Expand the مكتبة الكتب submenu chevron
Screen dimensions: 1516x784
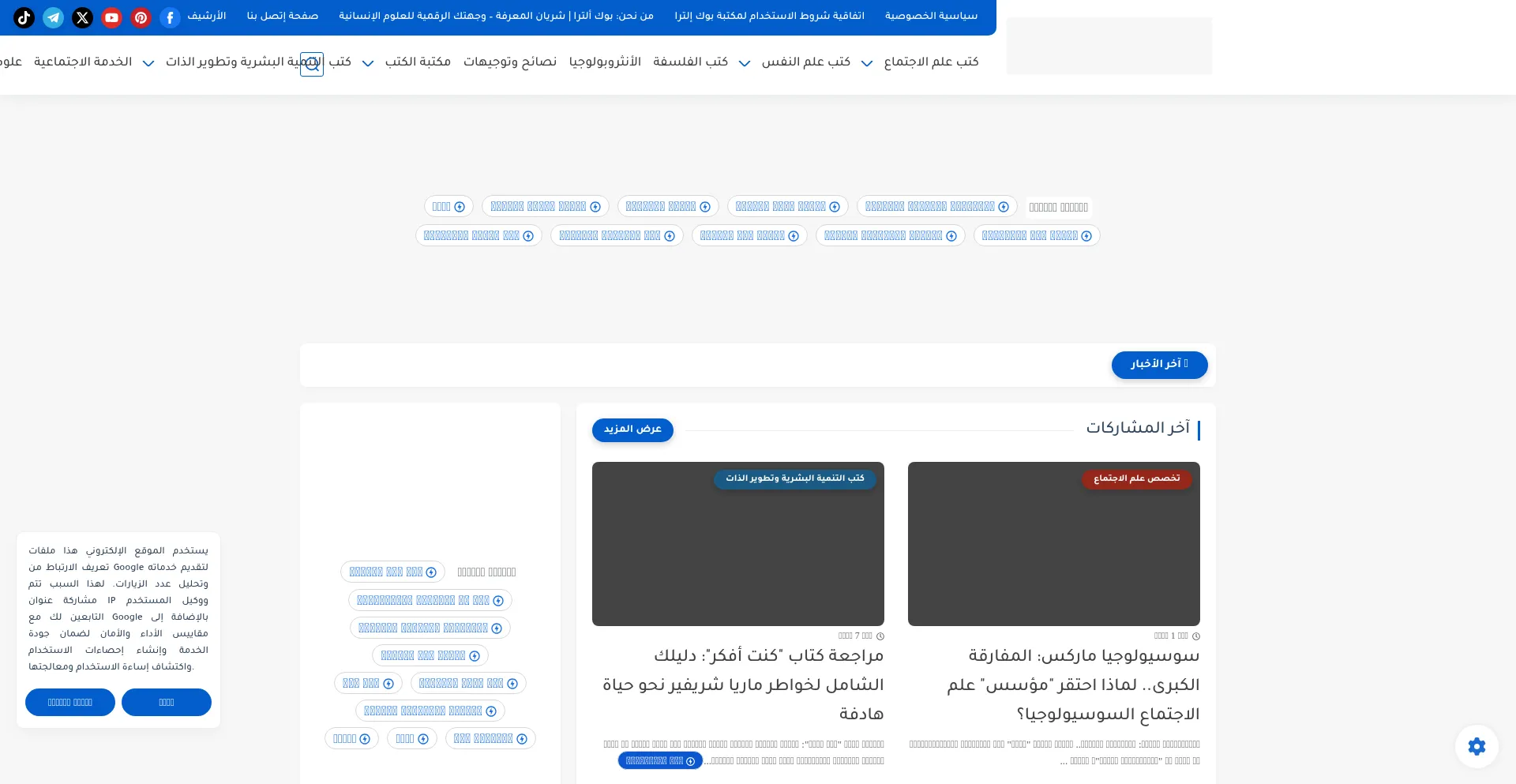pyautogui.click(x=368, y=63)
